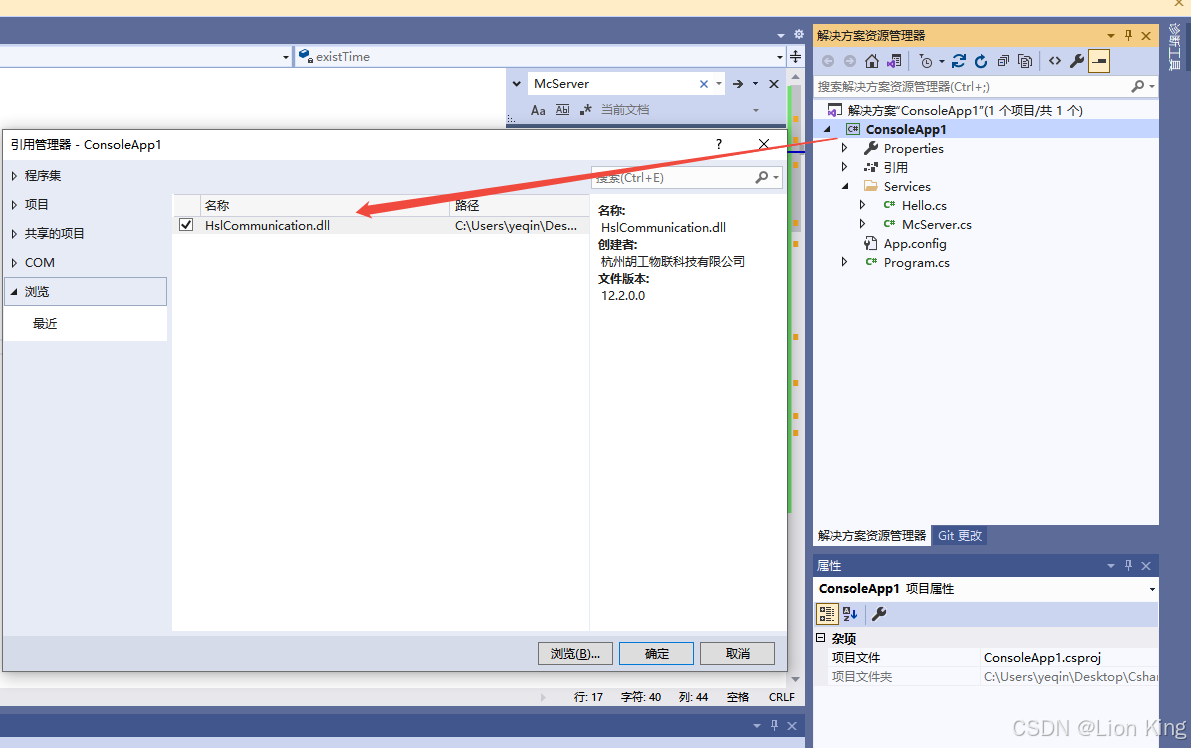Viewport: 1191px width, 748px height.
Task: Sort by 路径 column header
Action: click(x=520, y=205)
